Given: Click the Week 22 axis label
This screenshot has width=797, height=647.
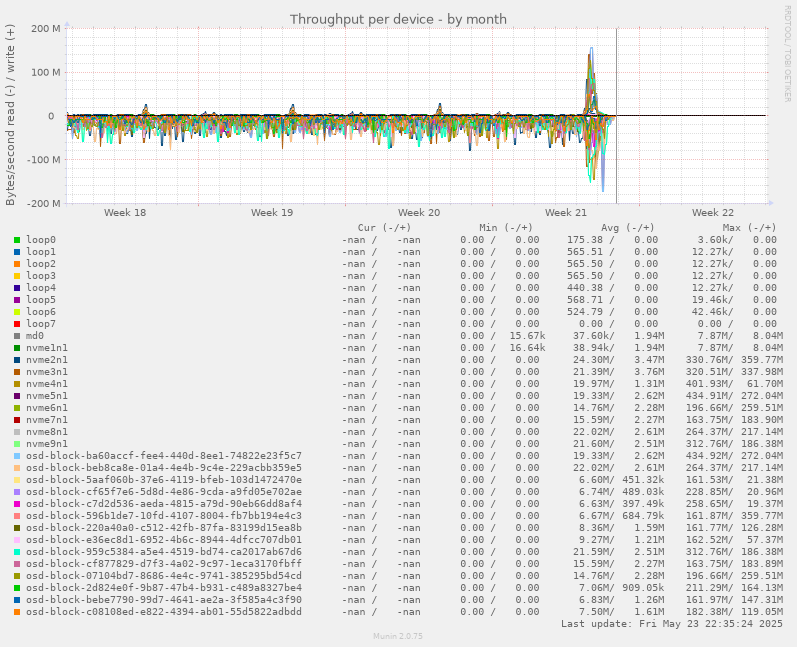Looking at the screenshot, I should coord(713,212).
